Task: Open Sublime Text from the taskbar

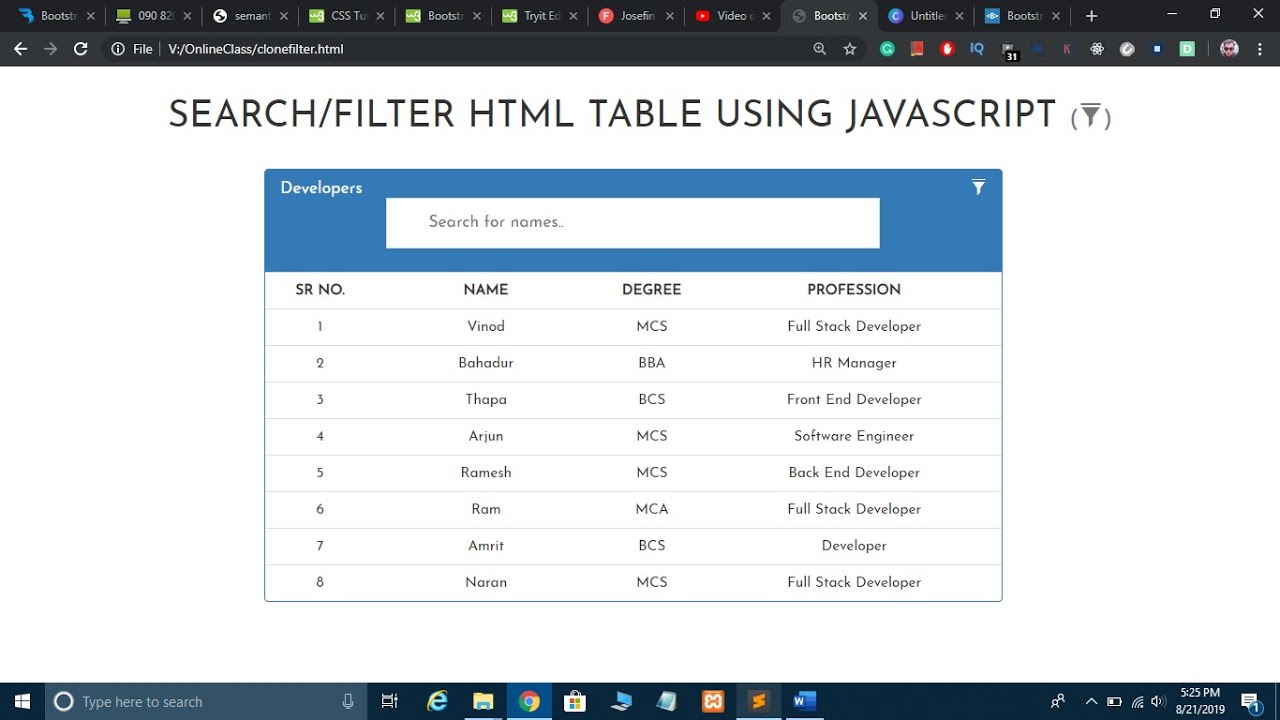Action: pos(758,701)
